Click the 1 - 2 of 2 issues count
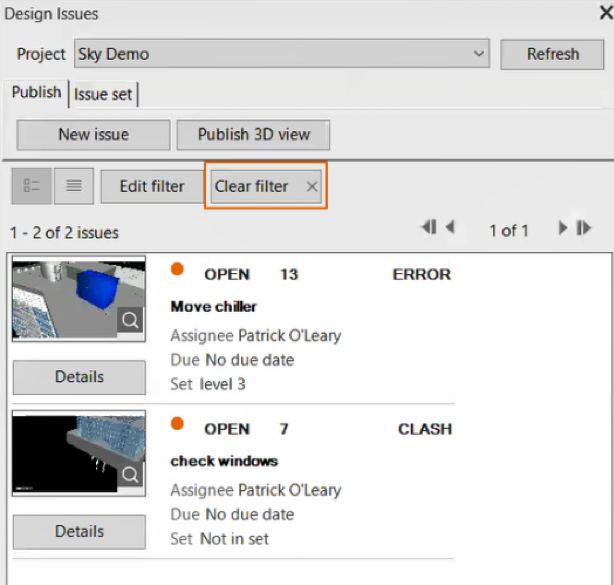This screenshot has width=614, height=585. coord(64,233)
